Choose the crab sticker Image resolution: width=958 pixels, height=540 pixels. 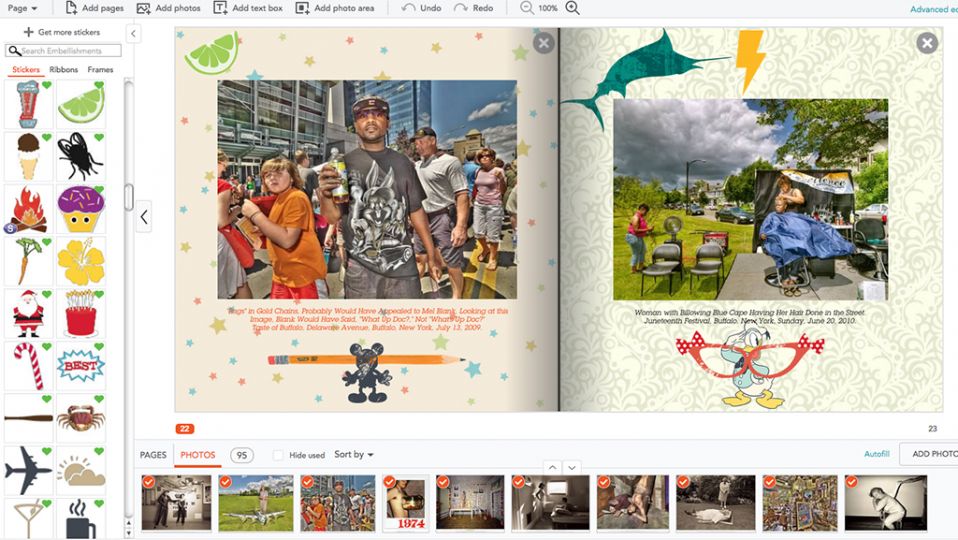(81, 418)
